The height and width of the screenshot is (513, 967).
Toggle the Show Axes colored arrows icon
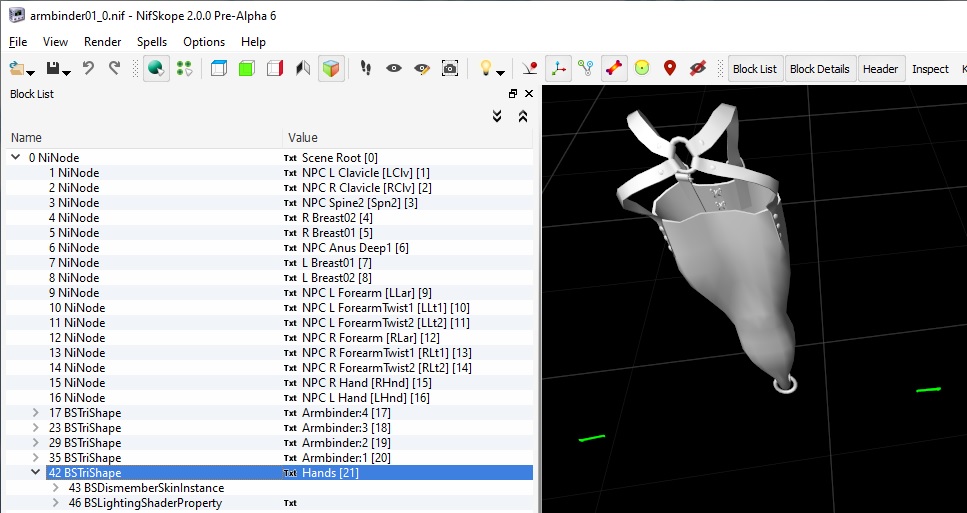point(558,68)
